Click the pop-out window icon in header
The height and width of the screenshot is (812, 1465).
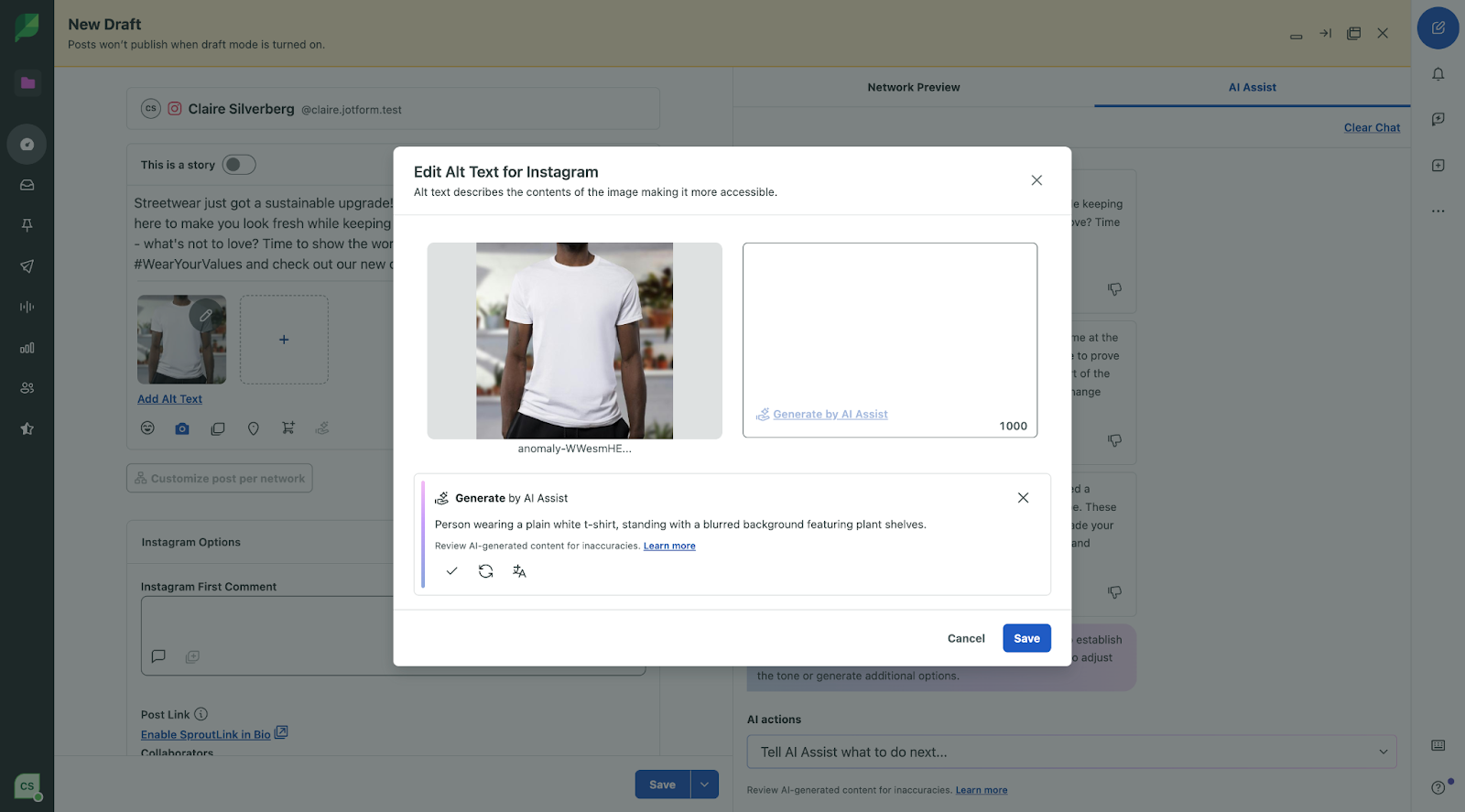pos(1353,34)
